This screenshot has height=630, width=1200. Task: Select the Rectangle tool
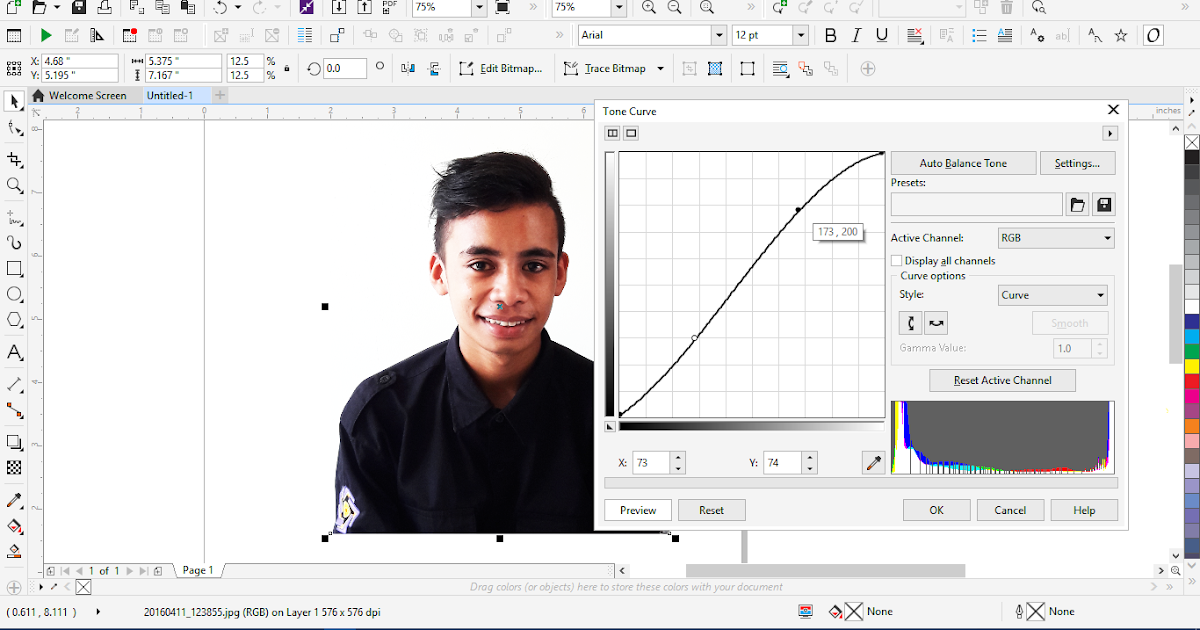13,268
